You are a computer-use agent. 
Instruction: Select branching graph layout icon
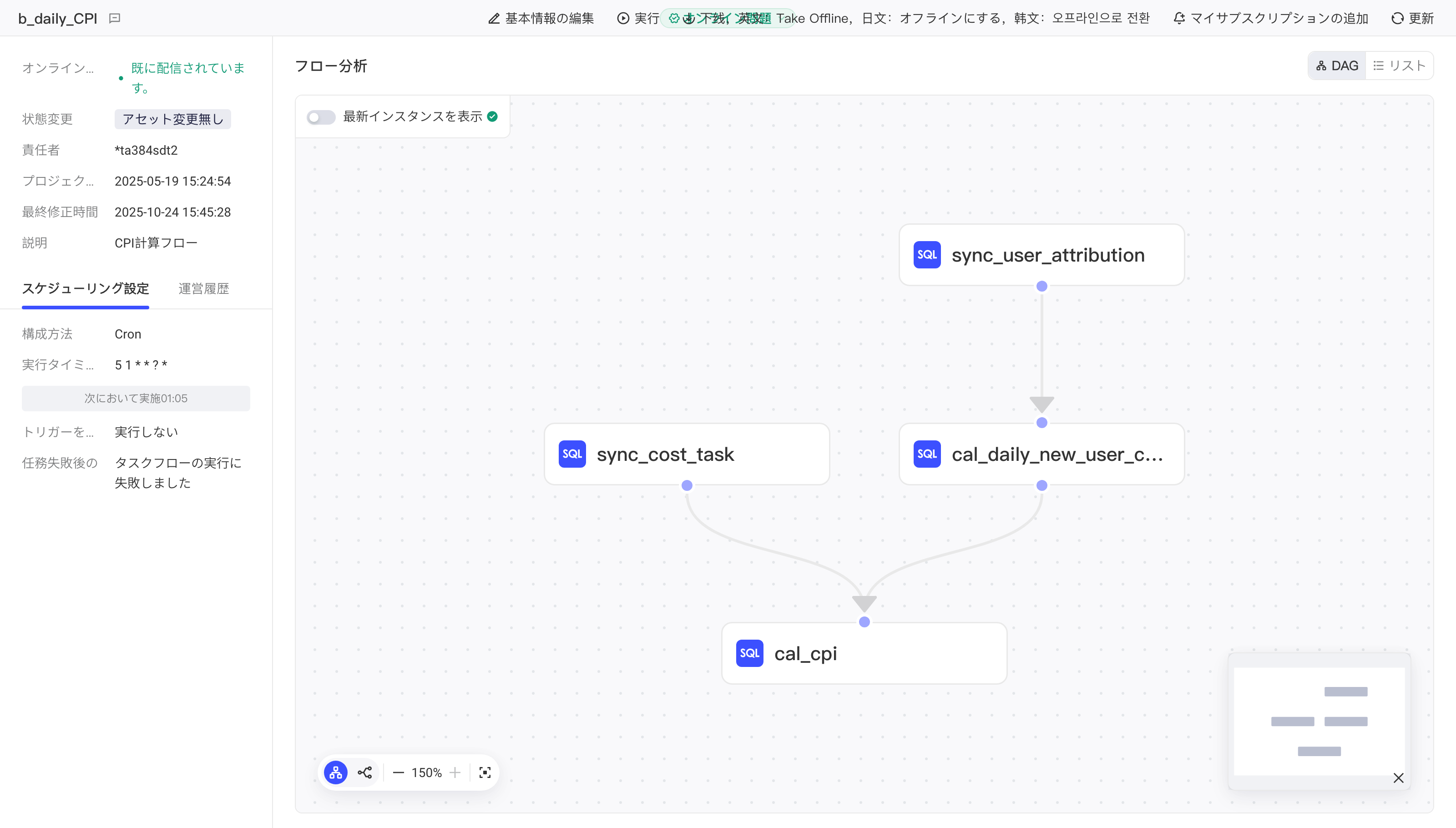click(x=364, y=772)
